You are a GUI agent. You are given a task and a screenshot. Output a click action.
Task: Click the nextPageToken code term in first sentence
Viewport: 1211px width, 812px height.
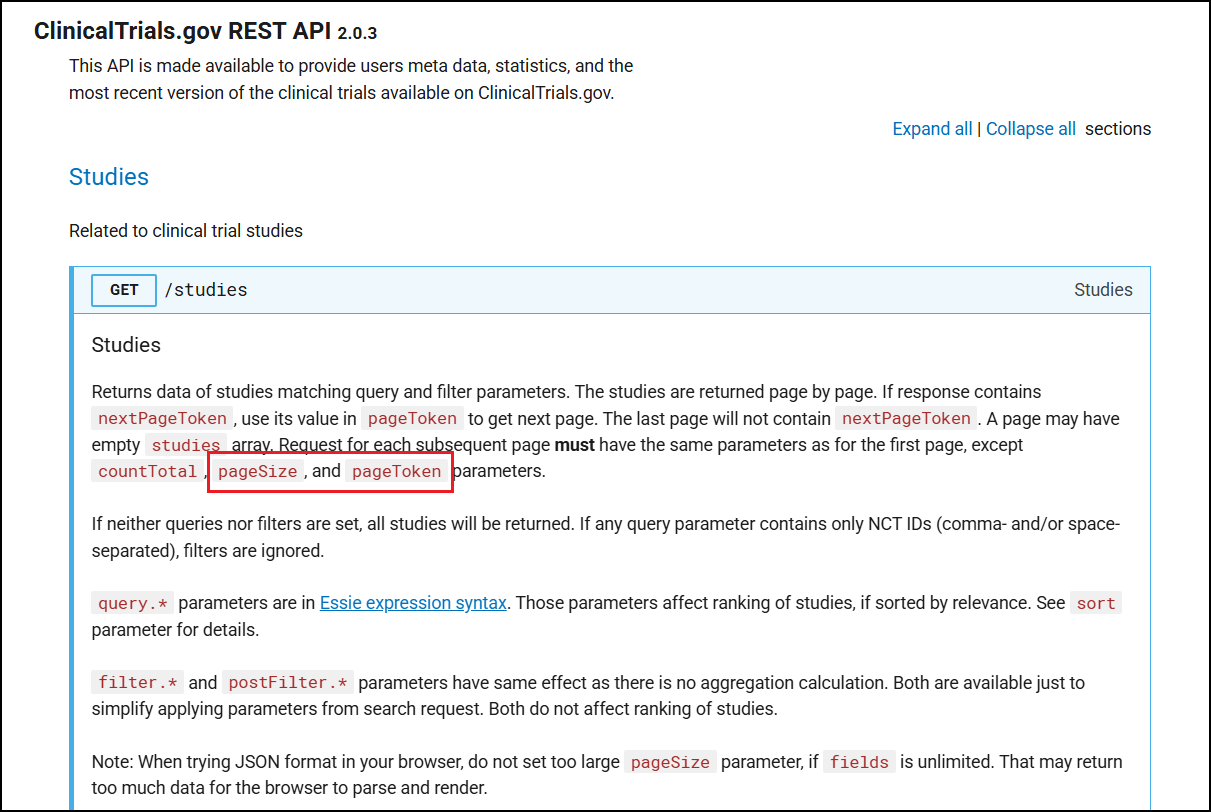click(162, 418)
